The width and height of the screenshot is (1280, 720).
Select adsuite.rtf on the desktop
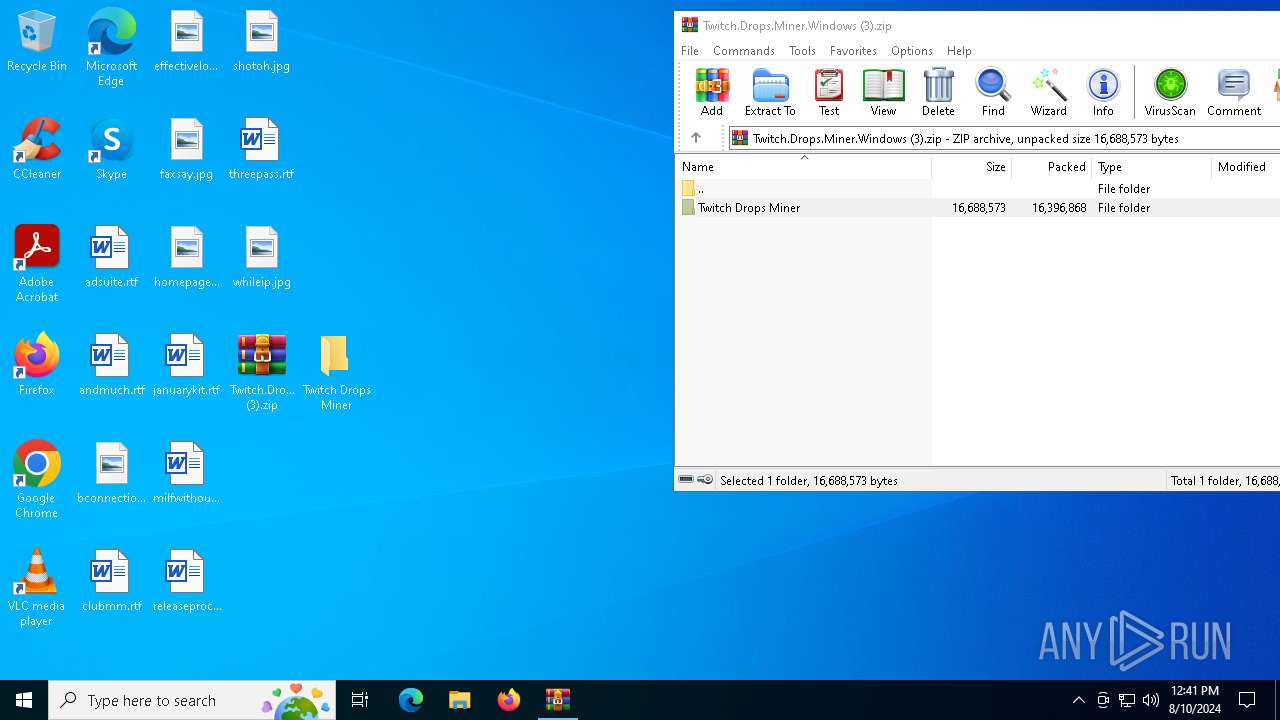[x=111, y=257]
